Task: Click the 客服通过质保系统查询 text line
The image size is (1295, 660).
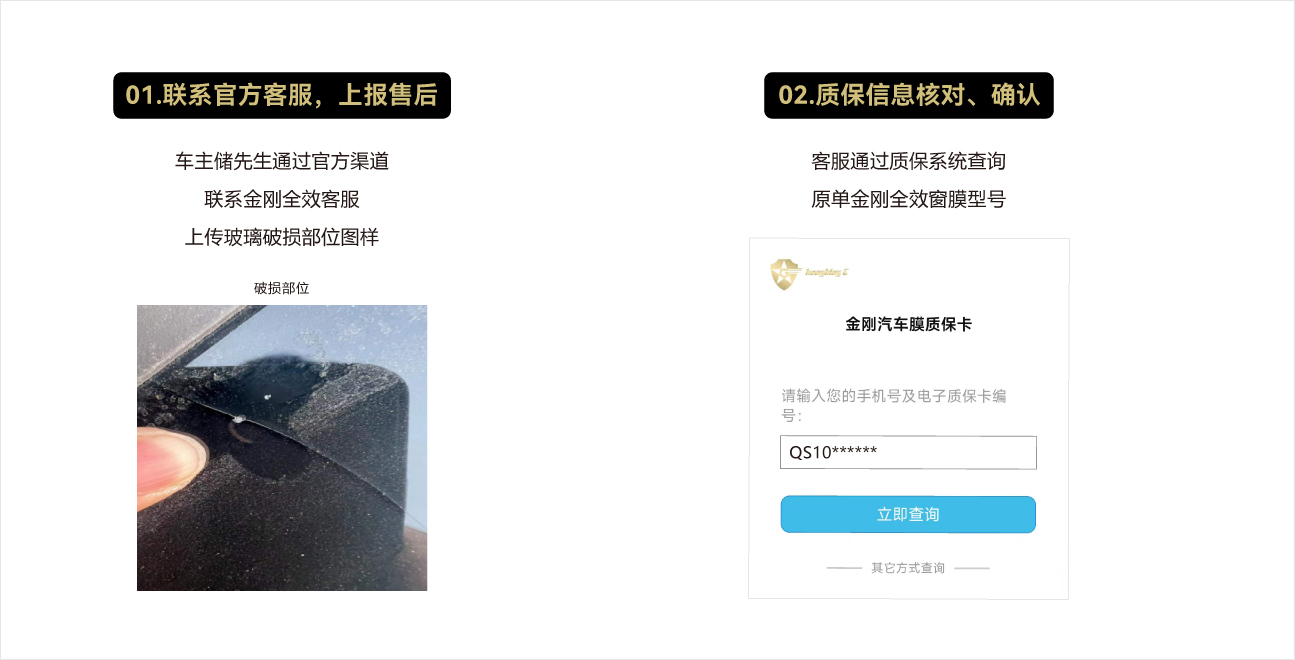Action: pos(908,161)
